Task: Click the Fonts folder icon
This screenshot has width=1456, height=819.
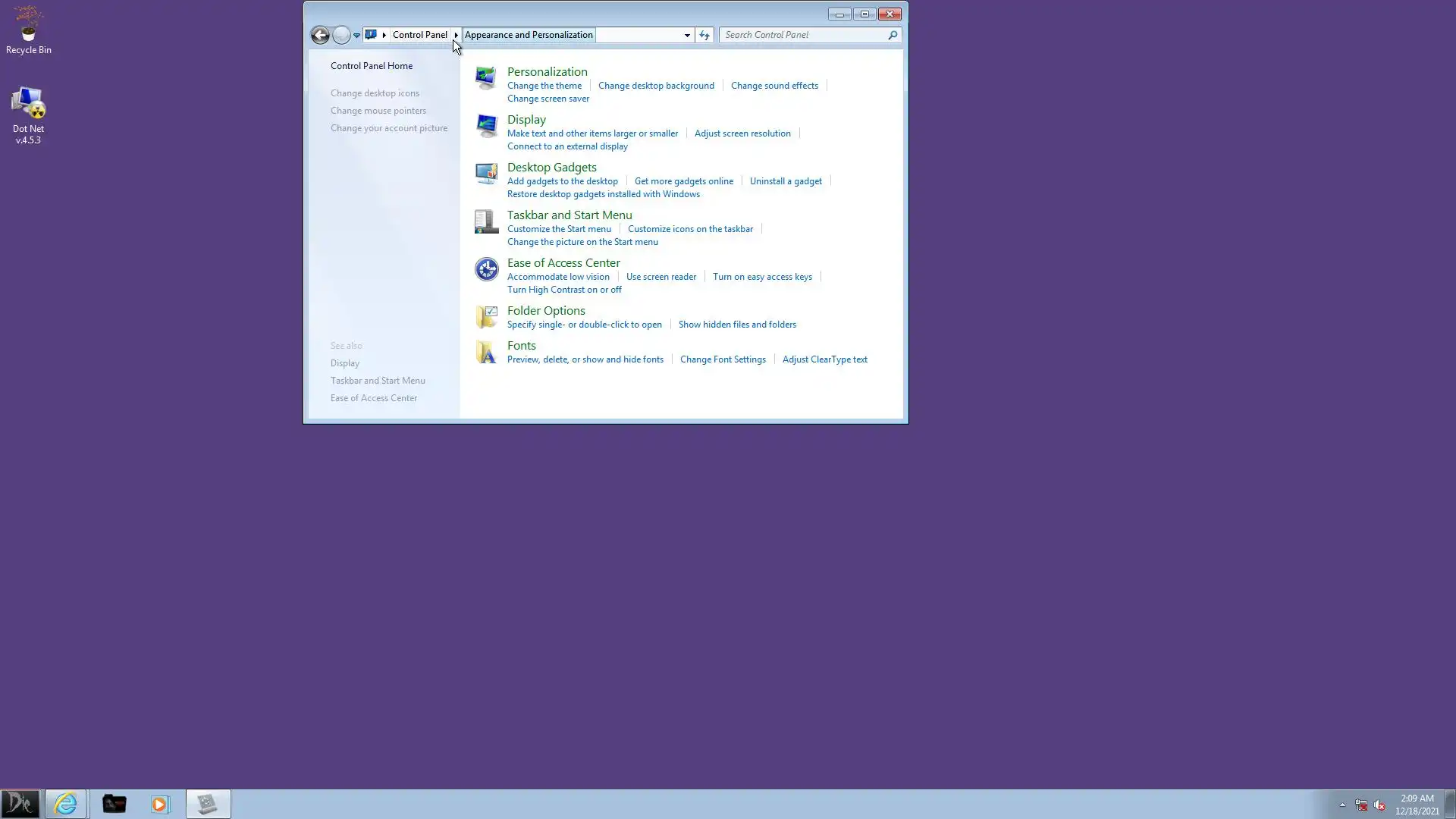Action: coord(486,352)
